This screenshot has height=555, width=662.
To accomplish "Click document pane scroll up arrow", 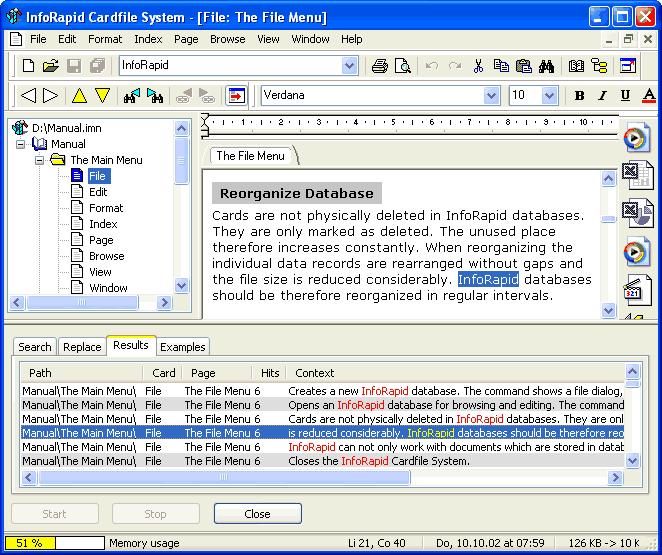I will 608,179.
